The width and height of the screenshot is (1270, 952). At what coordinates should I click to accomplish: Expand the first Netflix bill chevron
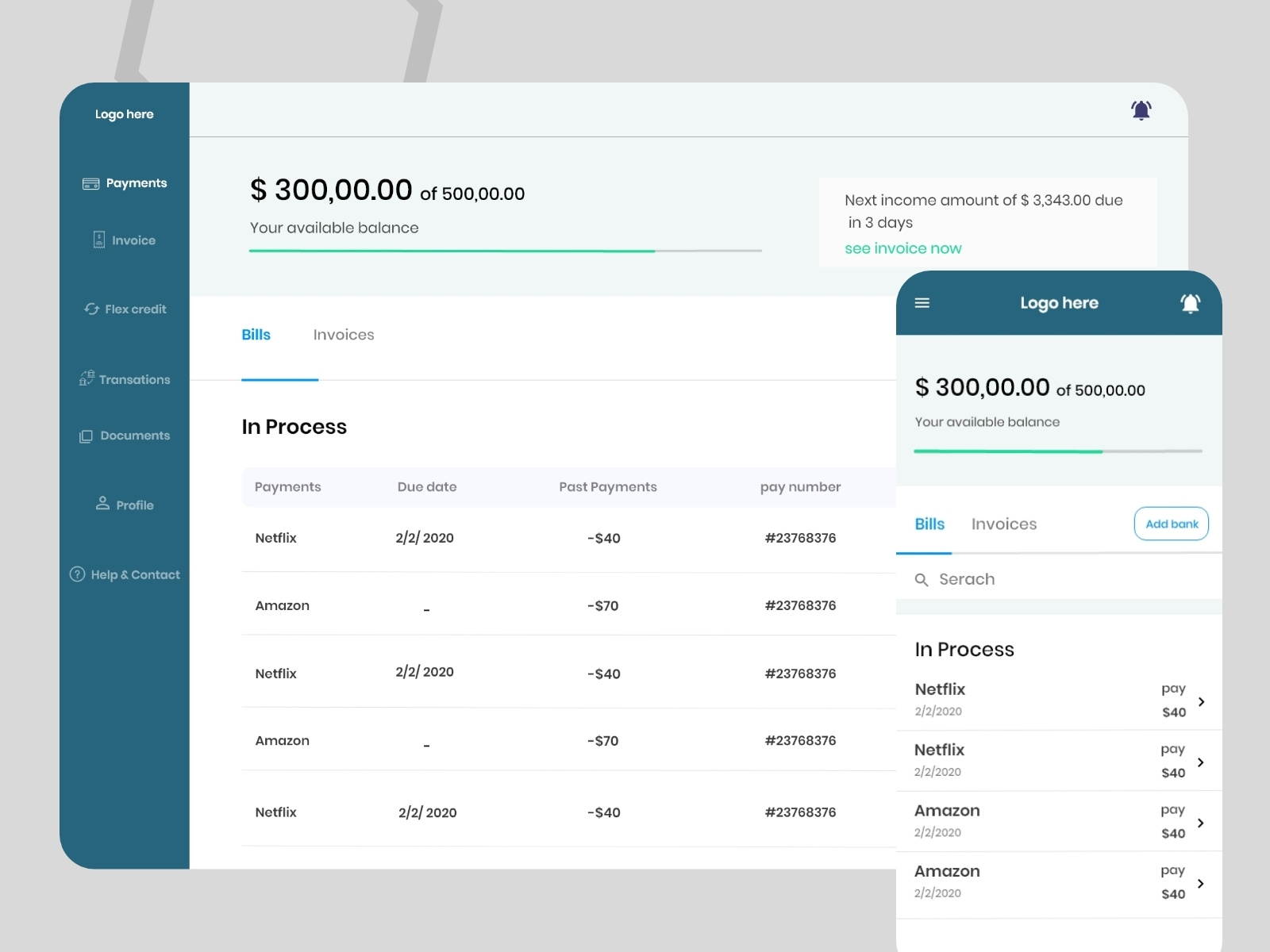click(1201, 701)
